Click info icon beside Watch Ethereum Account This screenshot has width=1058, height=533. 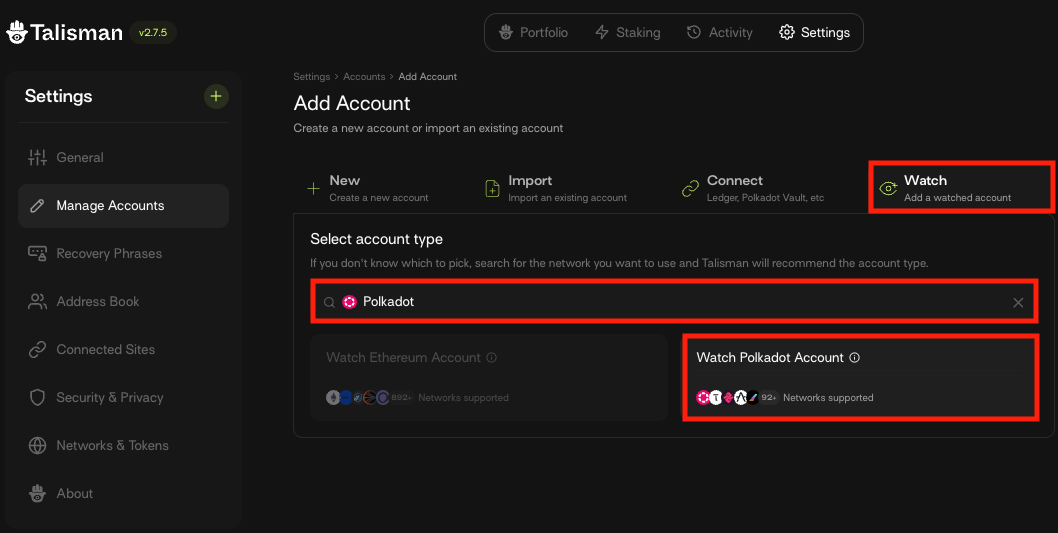coord(492,358)
